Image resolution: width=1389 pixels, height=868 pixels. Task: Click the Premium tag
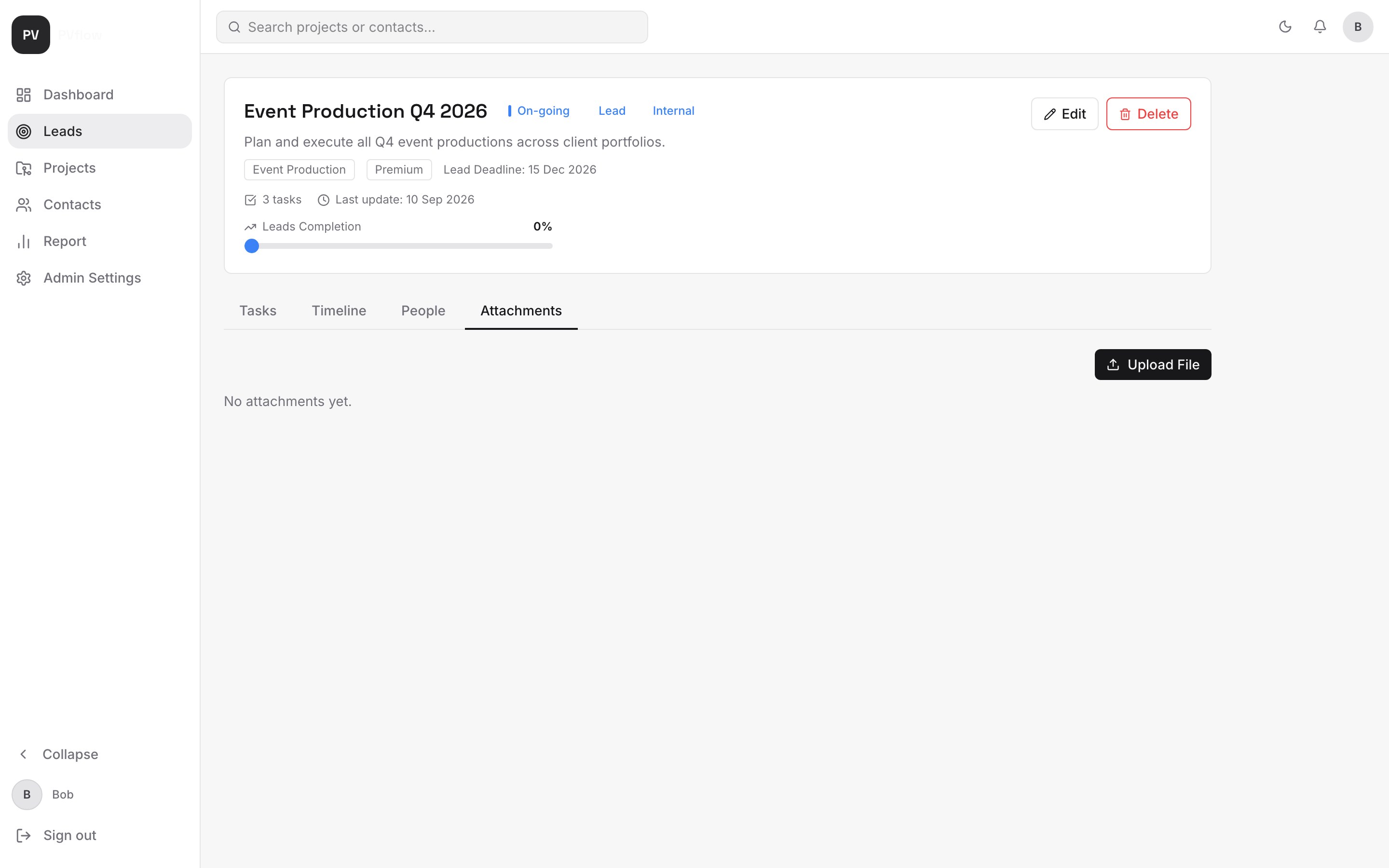[x=399, y=170]
